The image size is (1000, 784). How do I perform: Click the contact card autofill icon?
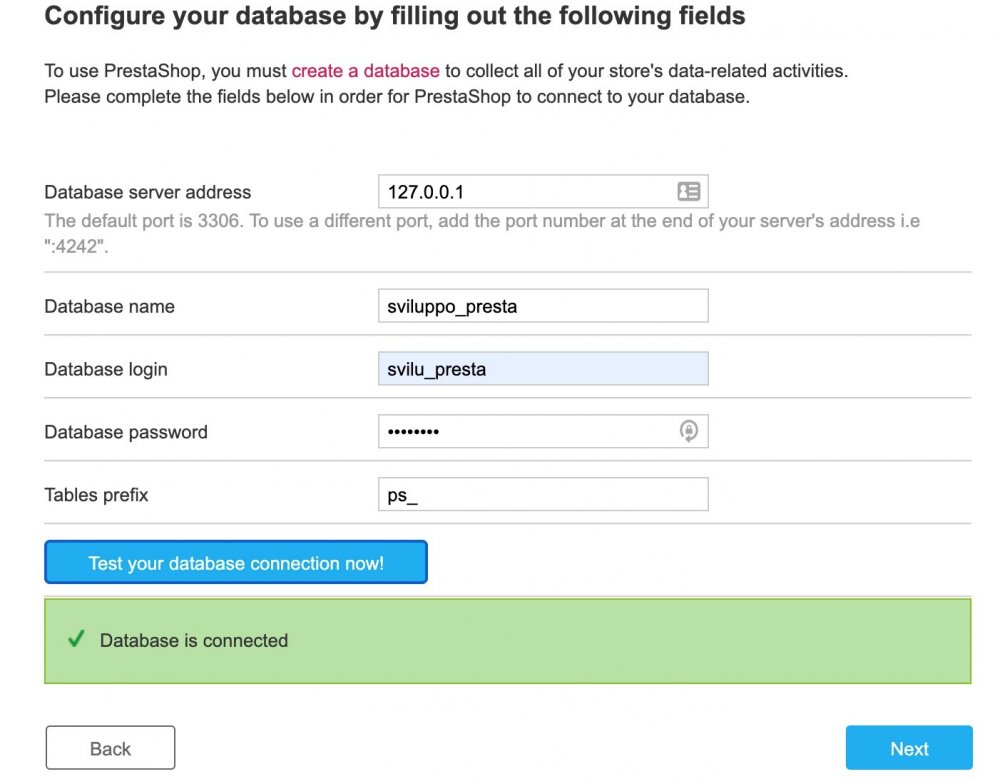(x=688, y=191)
